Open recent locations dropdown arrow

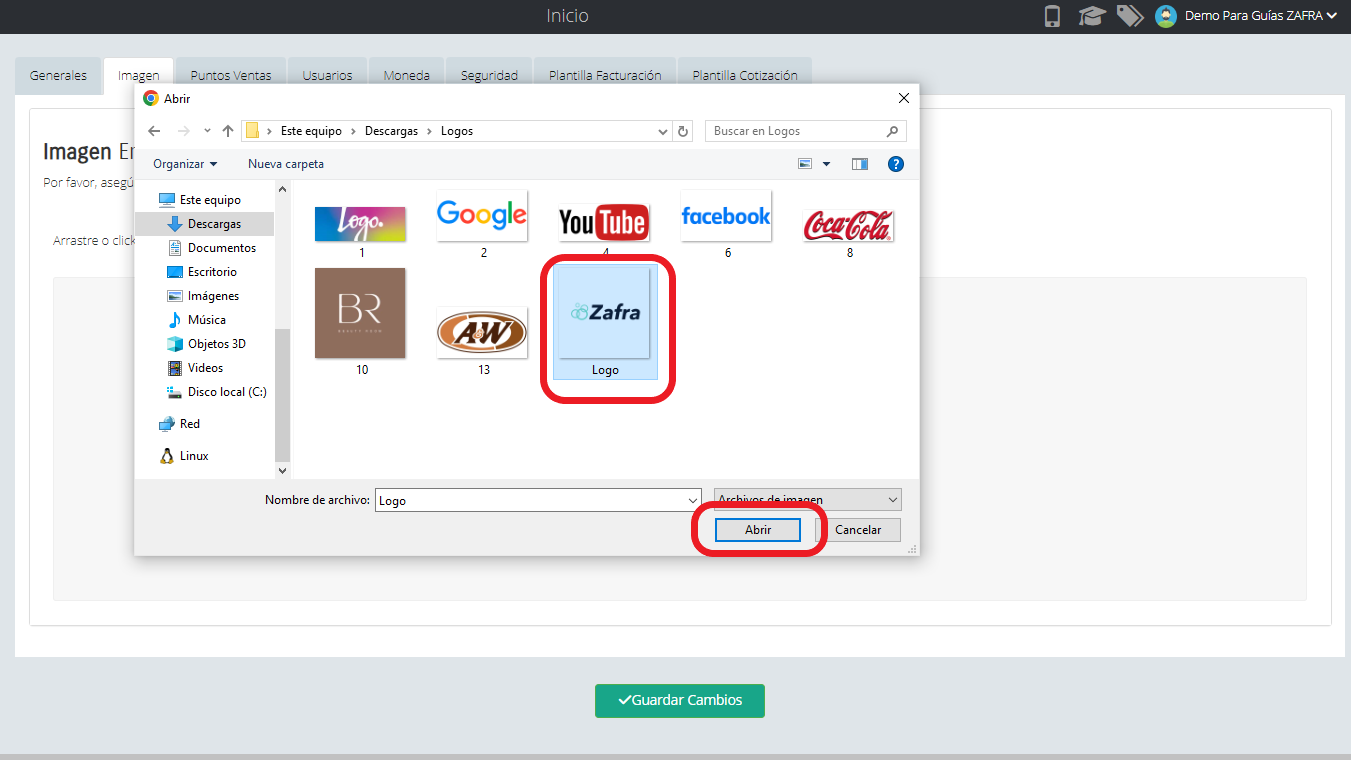[207, 131]
